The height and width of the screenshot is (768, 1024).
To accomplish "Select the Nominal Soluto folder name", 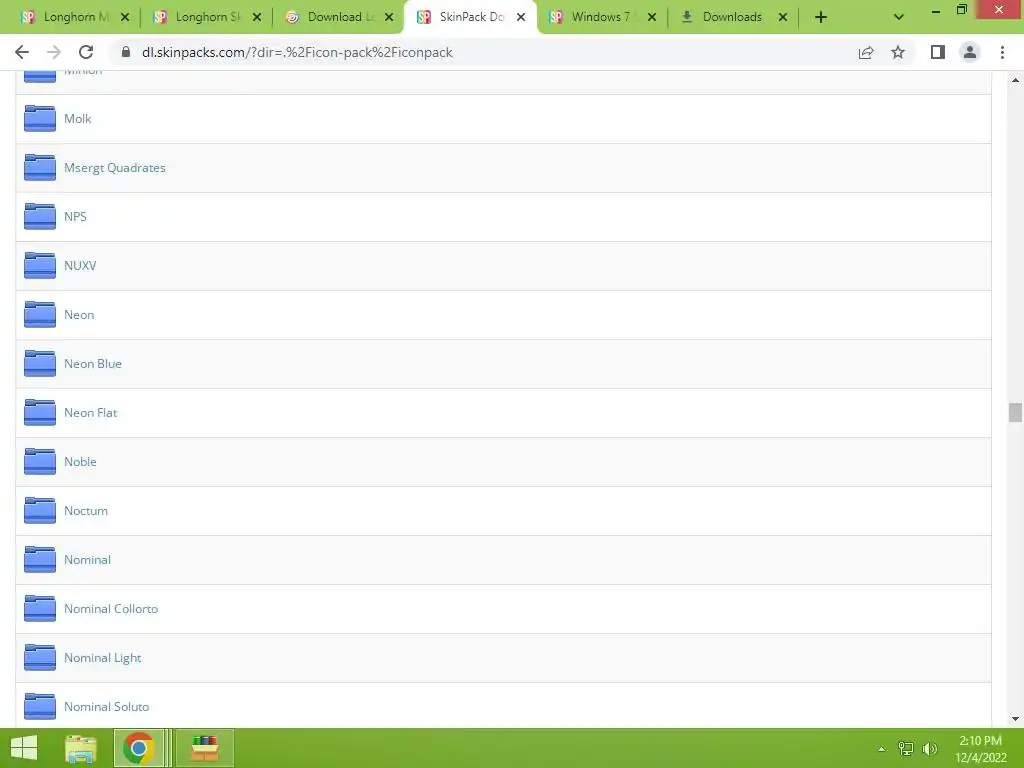I will pos(106,707).
